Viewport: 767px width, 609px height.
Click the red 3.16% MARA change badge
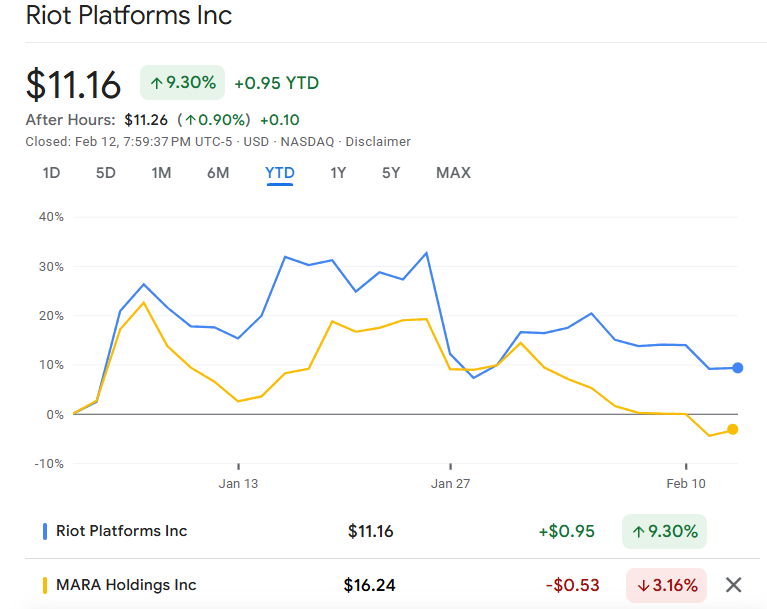tap(666, 585)
